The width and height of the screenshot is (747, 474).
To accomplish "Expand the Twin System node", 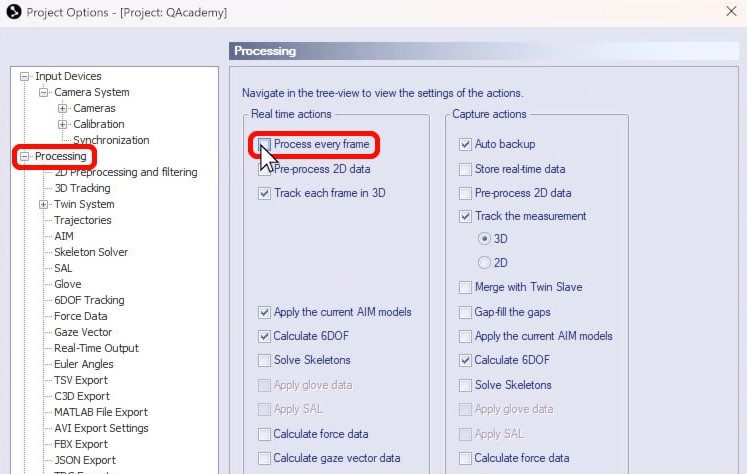I will tap(44, 205).
